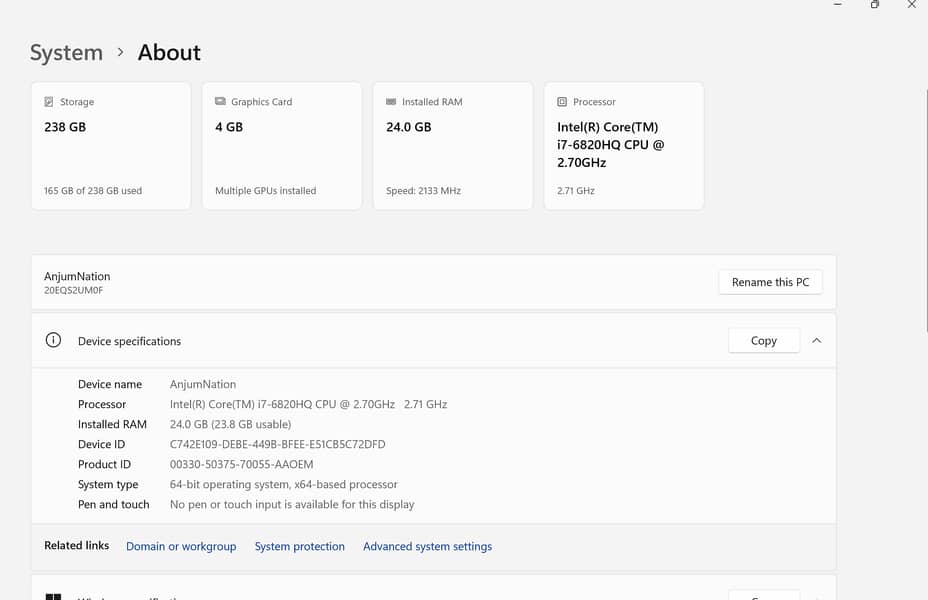
Task: Copy the device specifications
Action: click(763, 341)
